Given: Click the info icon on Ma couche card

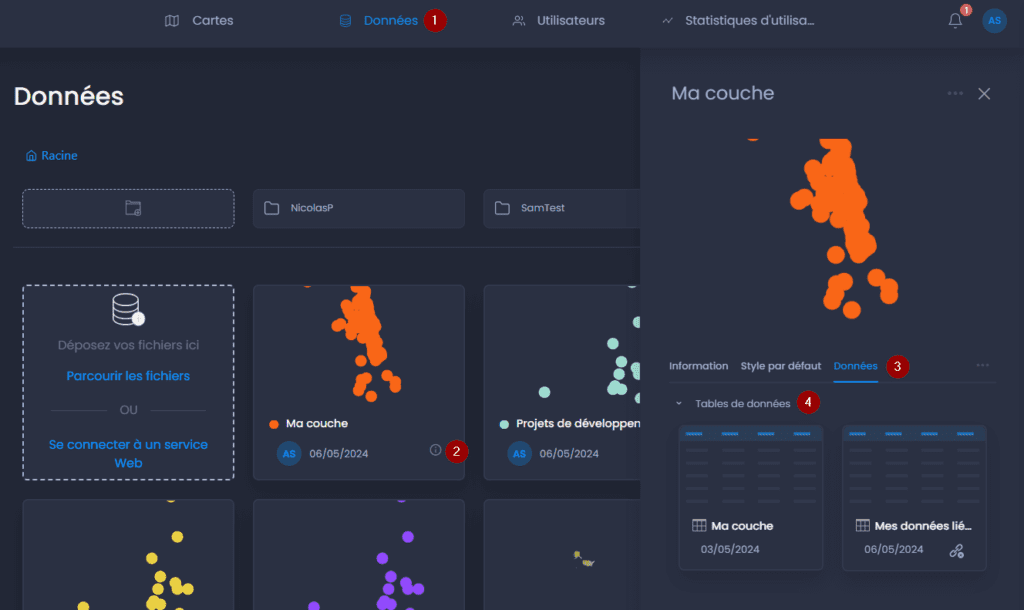Looking at the screenshot, I should pos(435,450).
